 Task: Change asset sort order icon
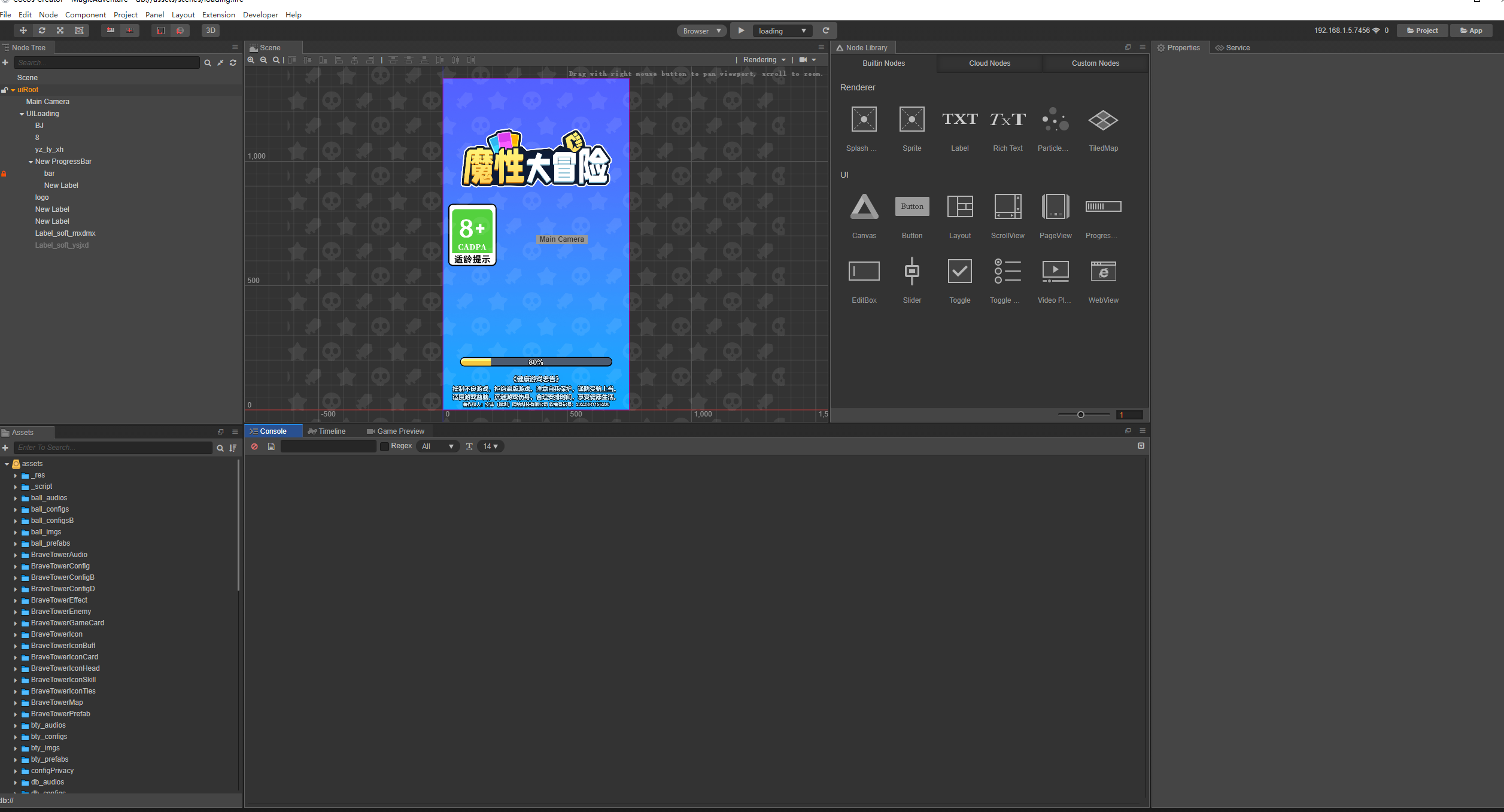[233, 448]
